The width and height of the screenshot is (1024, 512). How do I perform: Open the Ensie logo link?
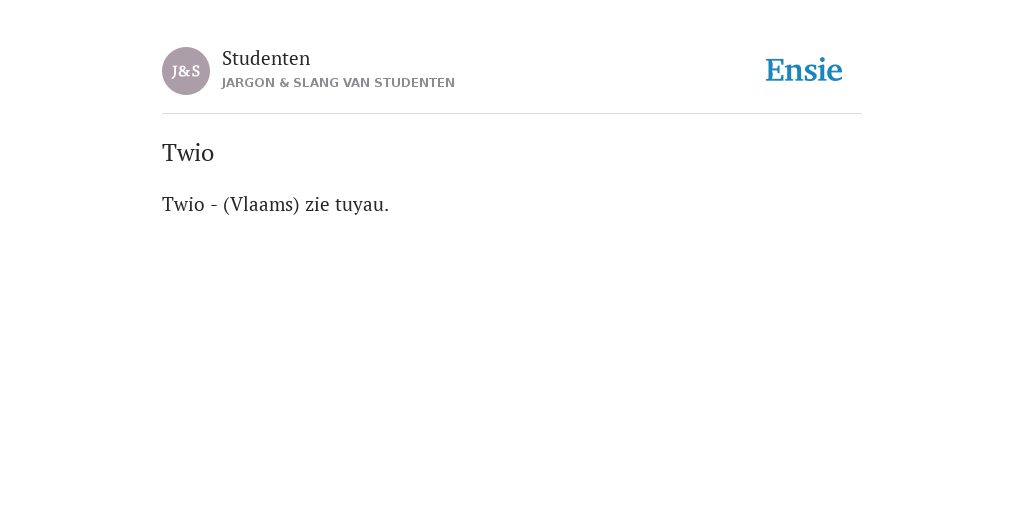click(x=804, y=70)
